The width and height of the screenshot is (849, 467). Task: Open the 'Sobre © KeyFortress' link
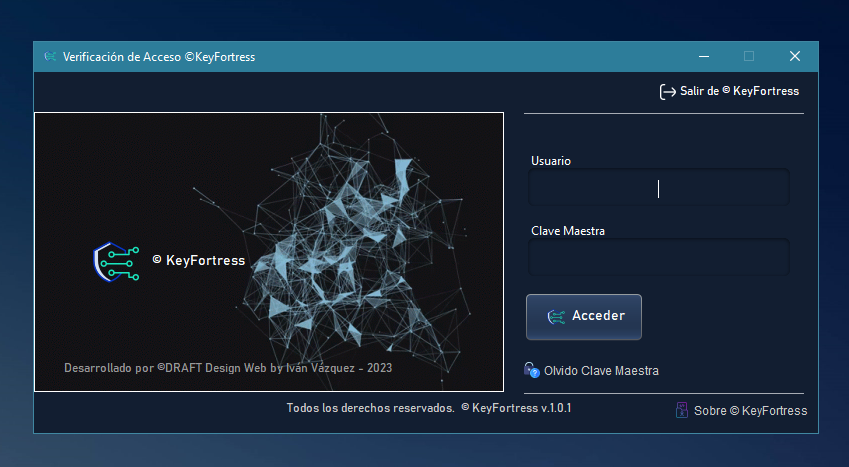(x=750, y=411)
